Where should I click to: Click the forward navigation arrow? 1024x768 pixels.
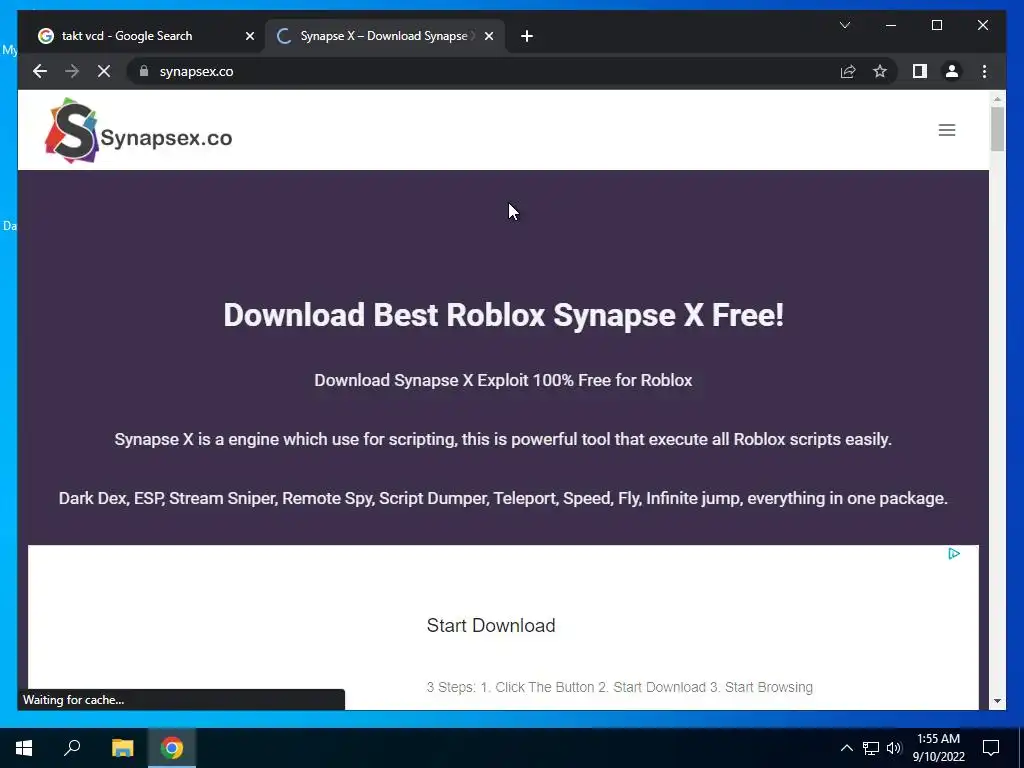[72, 71]
